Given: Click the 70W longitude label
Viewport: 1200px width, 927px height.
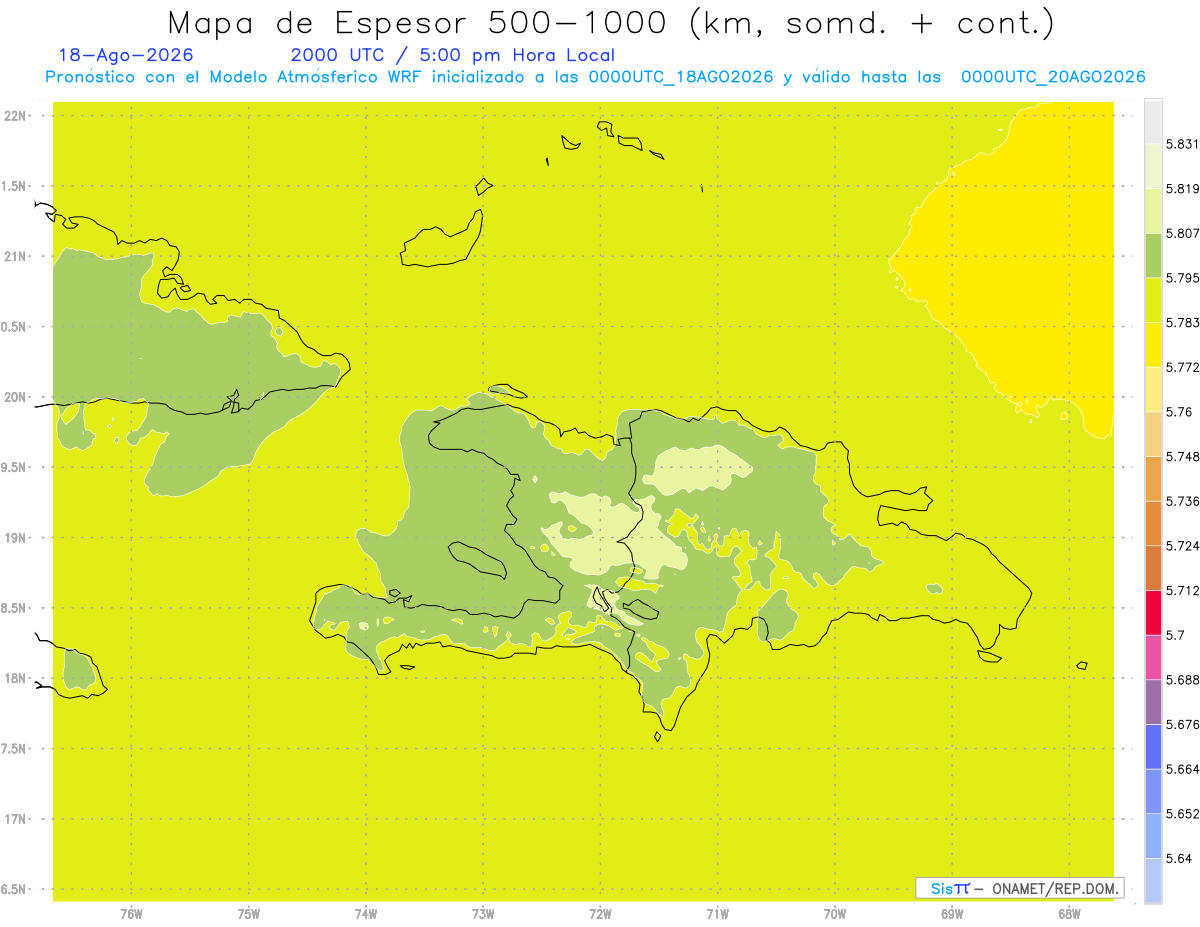Looking at the screenshot, I should click(x=835, y=913).
